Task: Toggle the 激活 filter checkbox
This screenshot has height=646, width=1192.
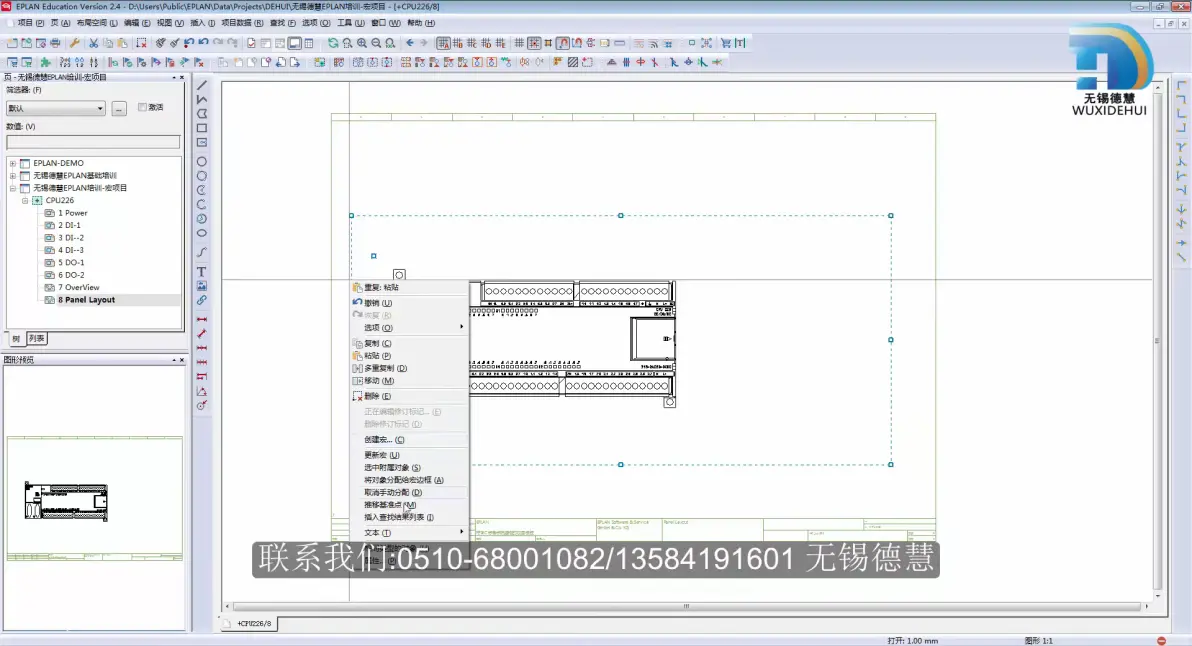Action: click(x=142, y=107)
